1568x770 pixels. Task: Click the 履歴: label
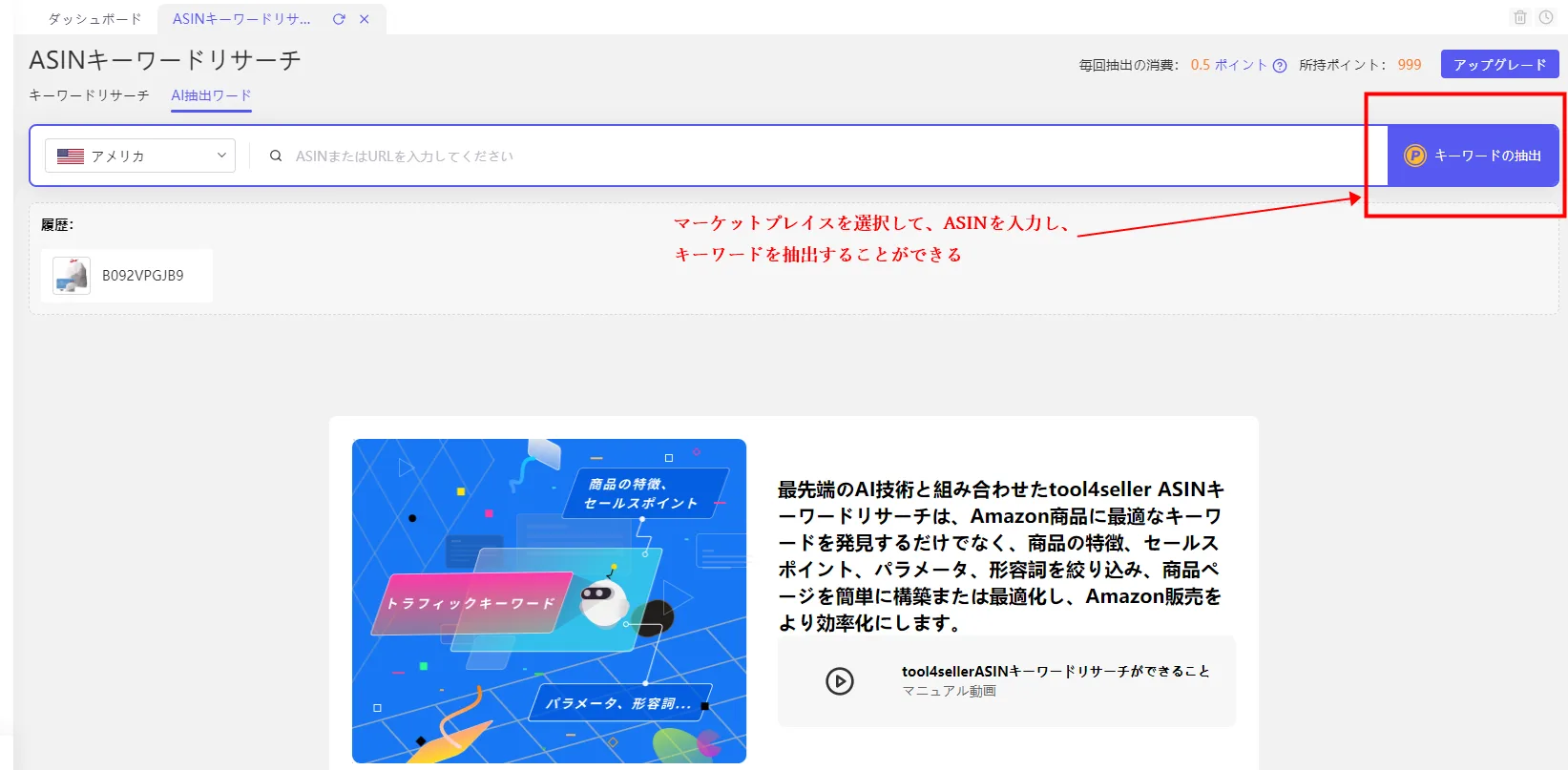point(57,225)
